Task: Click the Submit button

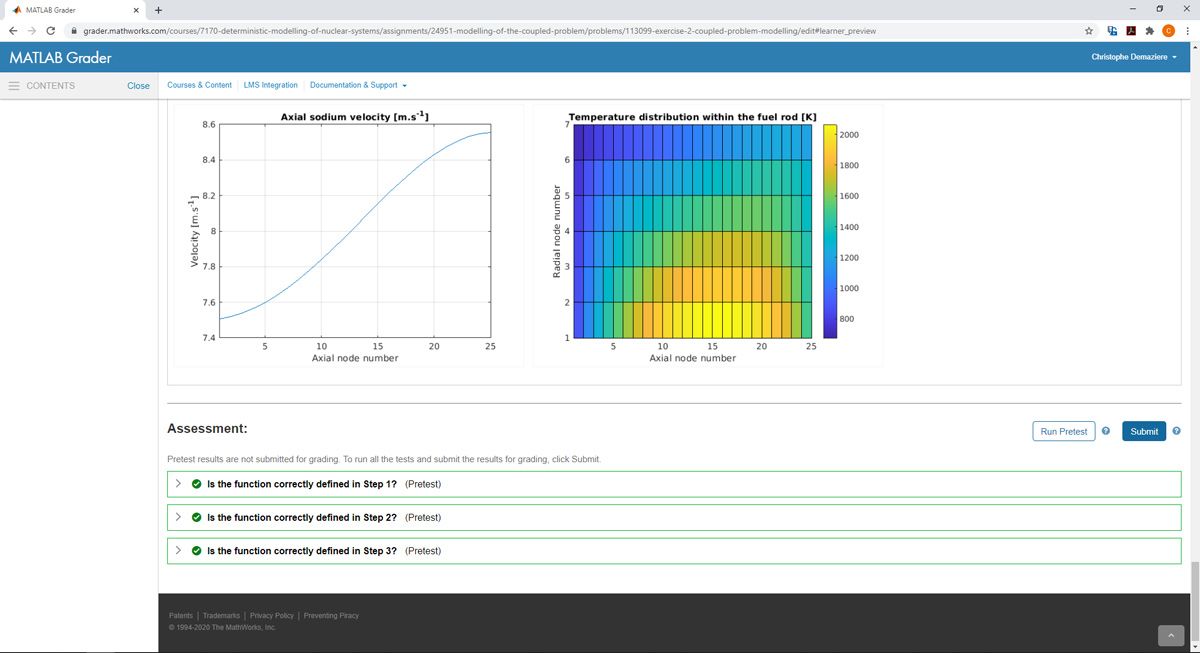Action: coord(1143,431)
